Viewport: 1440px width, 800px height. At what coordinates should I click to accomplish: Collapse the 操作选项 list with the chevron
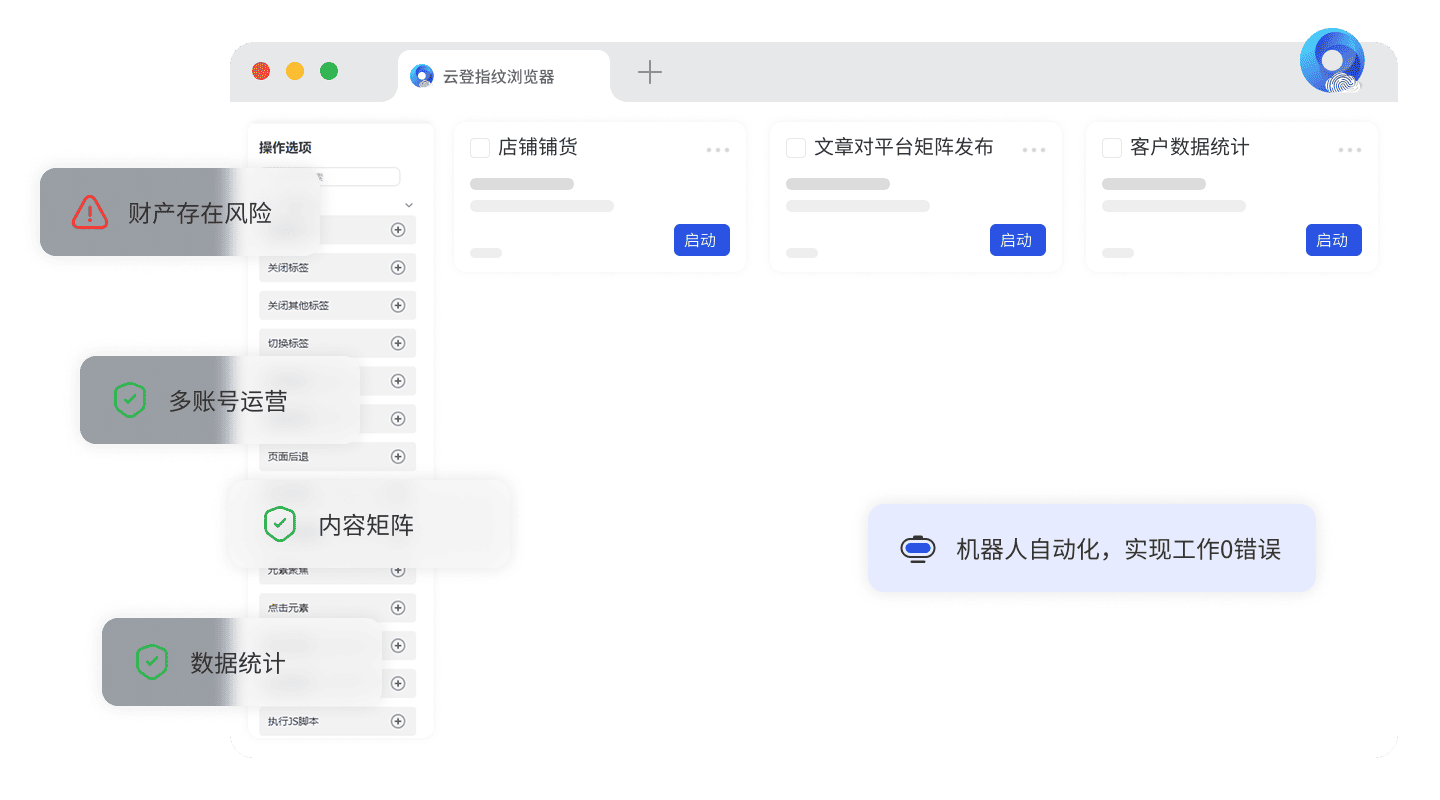click(408, 205)
